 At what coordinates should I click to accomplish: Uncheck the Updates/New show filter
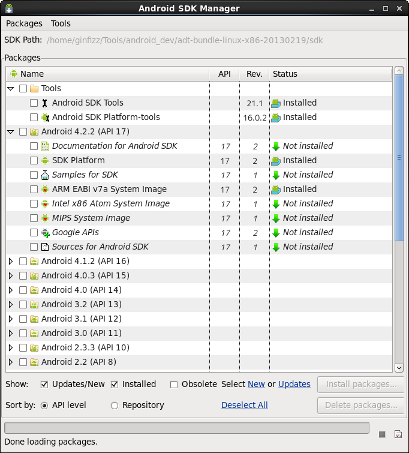[x=44, y=385]
